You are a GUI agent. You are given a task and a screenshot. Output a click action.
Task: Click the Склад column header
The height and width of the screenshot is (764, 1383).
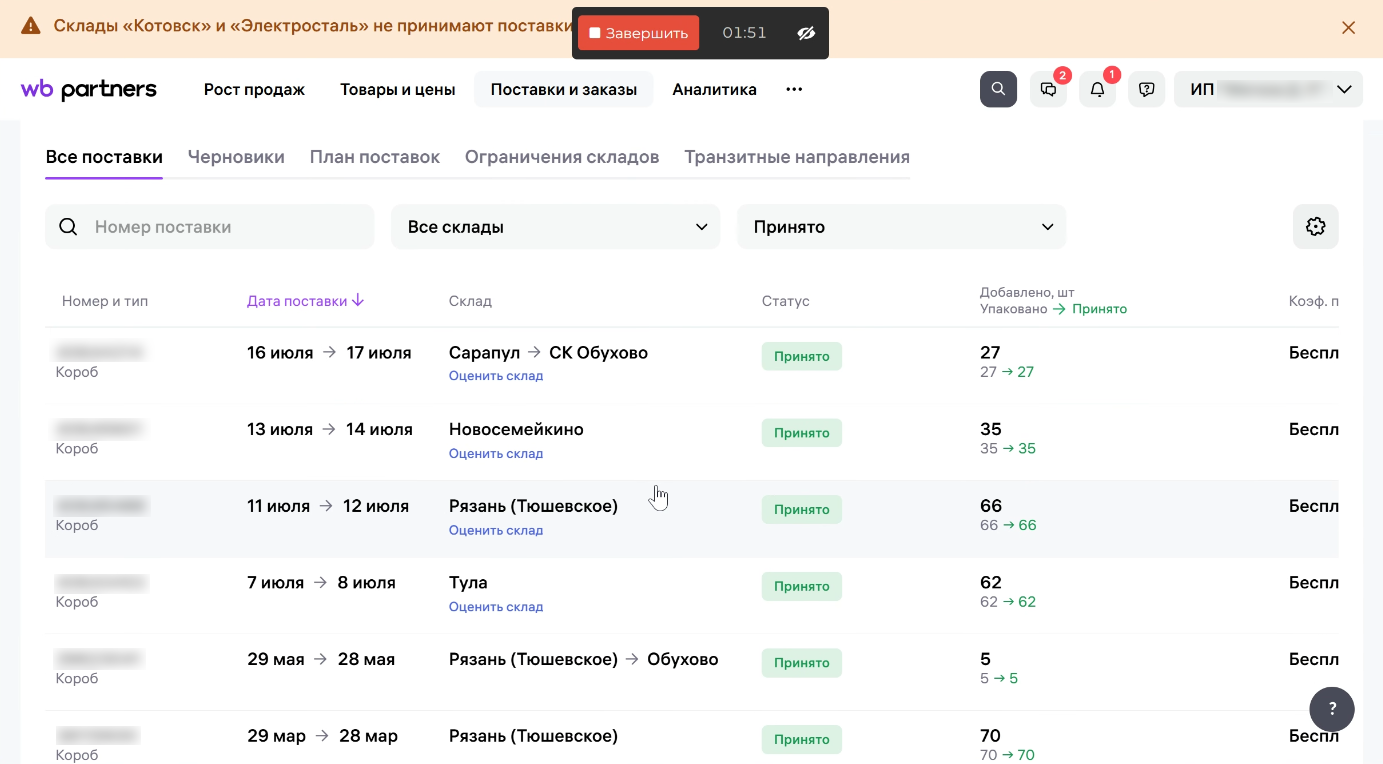(x=470, y=301)
